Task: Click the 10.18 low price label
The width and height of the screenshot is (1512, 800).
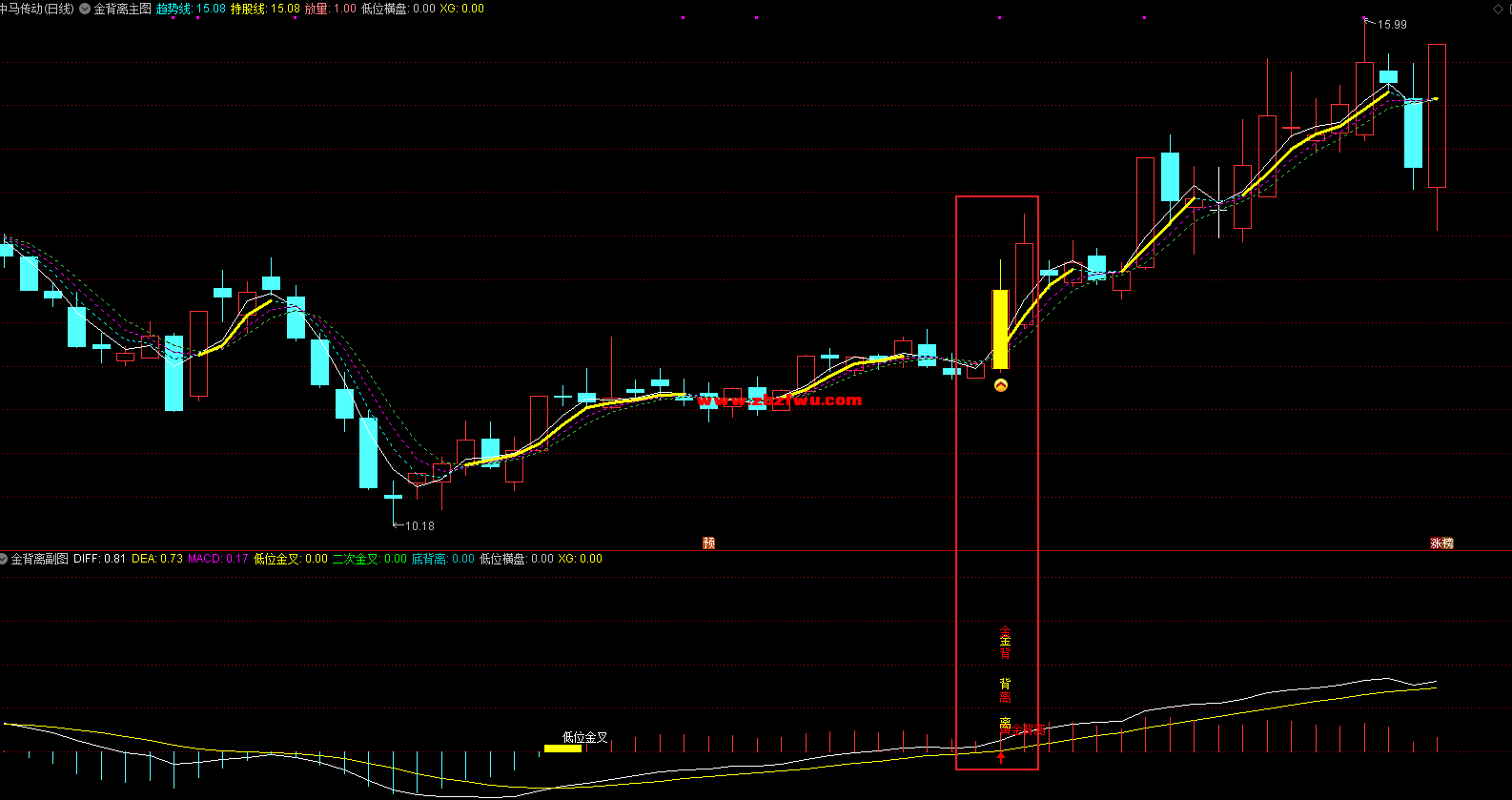Action: 419,526
